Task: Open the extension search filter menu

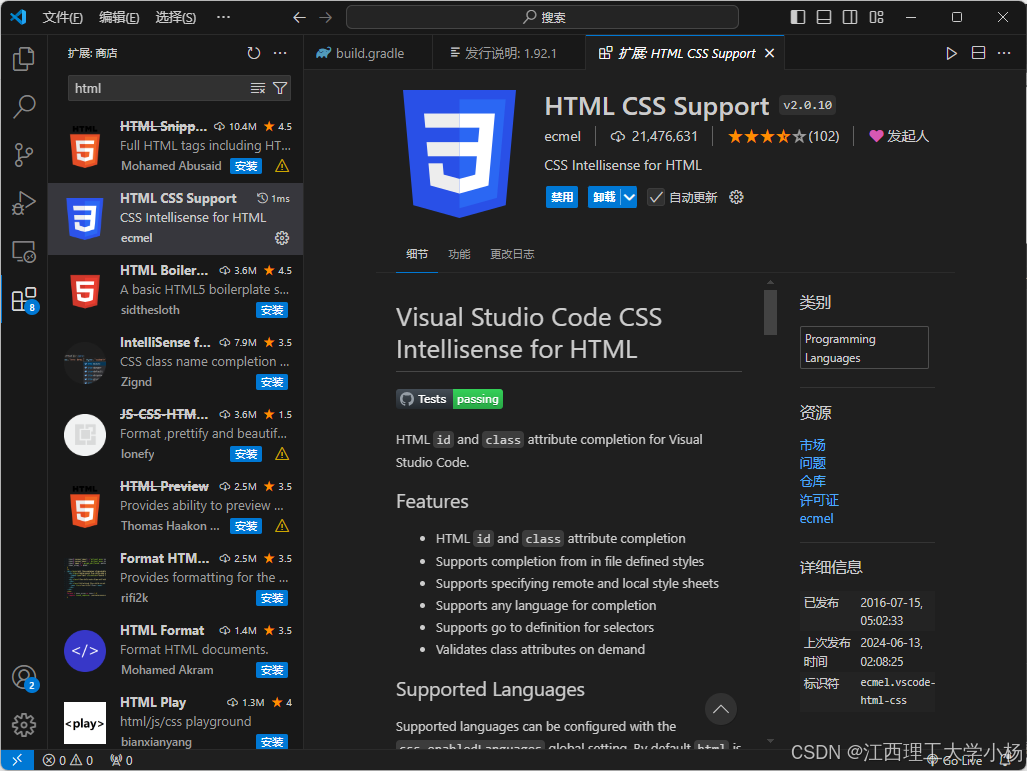Action: (x=280, y=88)
